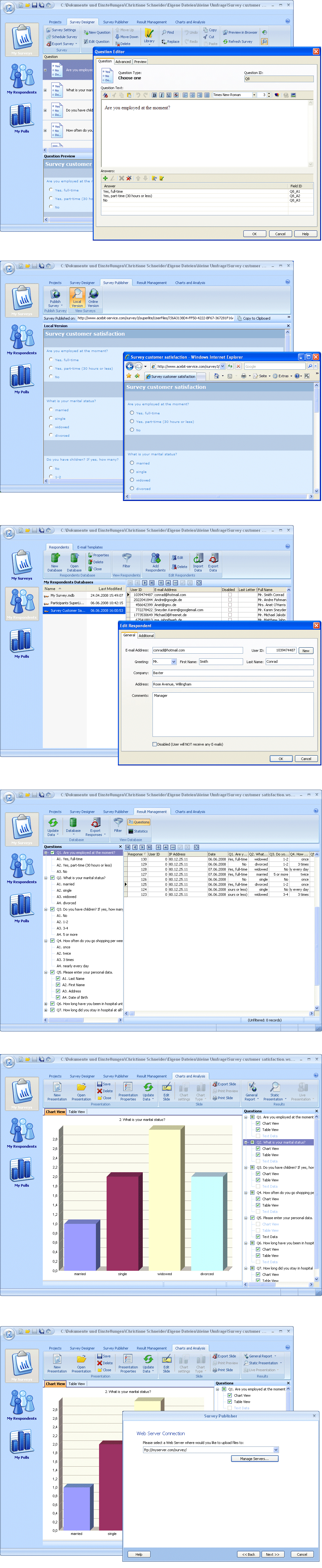Viewport: 322px width, 1568px height.
Task: Click the Replace tool
Action: tap(170, 41)
